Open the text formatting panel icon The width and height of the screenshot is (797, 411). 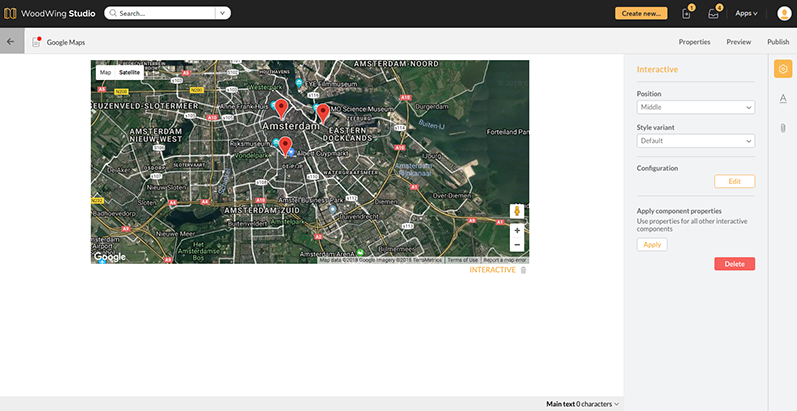pos(784,98)
